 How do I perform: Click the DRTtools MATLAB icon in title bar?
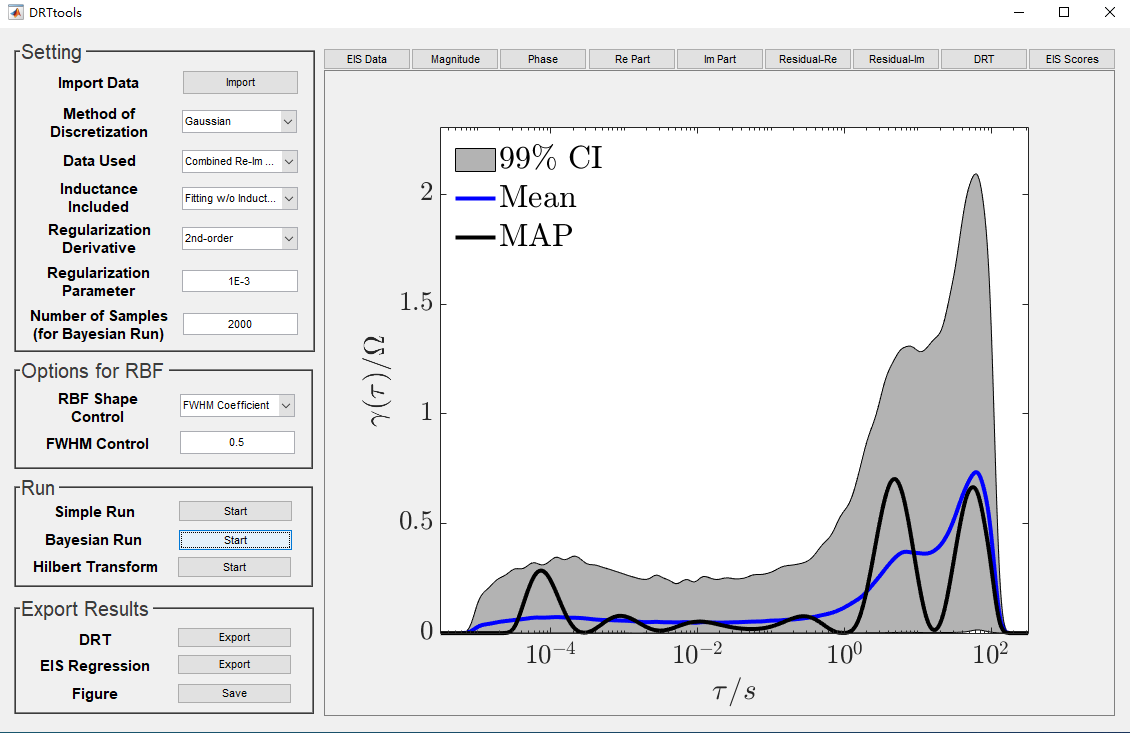(15, 12)
